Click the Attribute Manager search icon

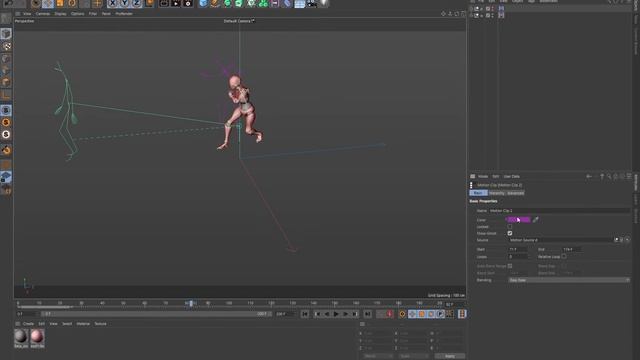pos(609,176)
